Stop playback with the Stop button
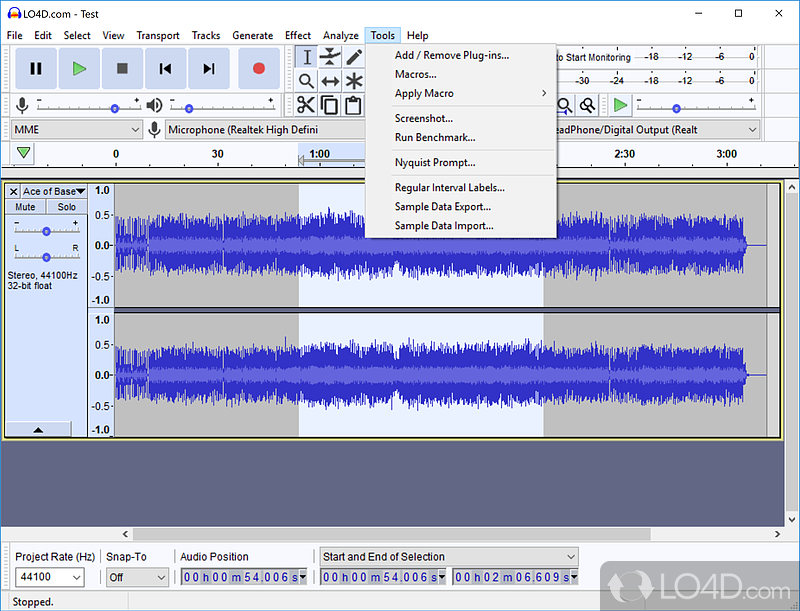This screenshot has width=800, height=611. (122, 68)
